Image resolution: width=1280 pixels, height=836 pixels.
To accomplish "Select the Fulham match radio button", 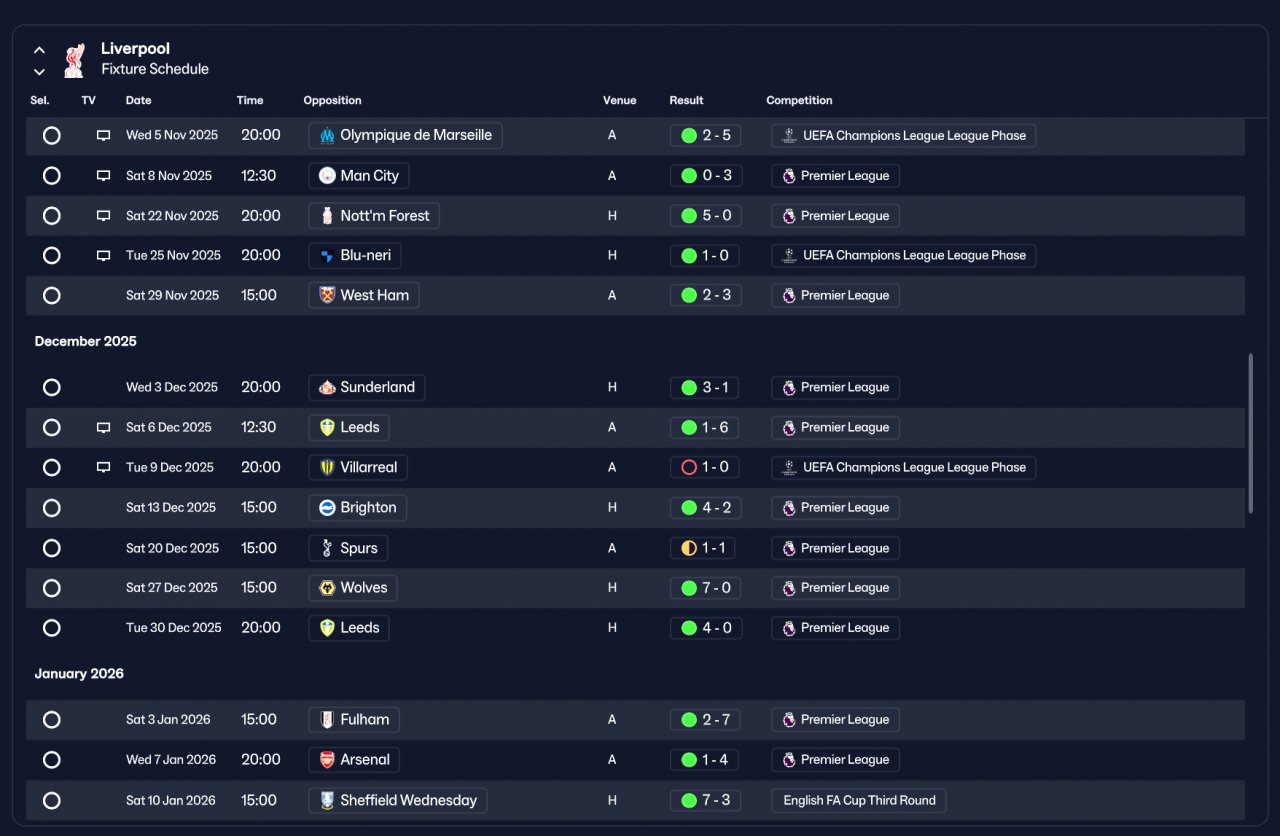I will (x=52, y=720).
